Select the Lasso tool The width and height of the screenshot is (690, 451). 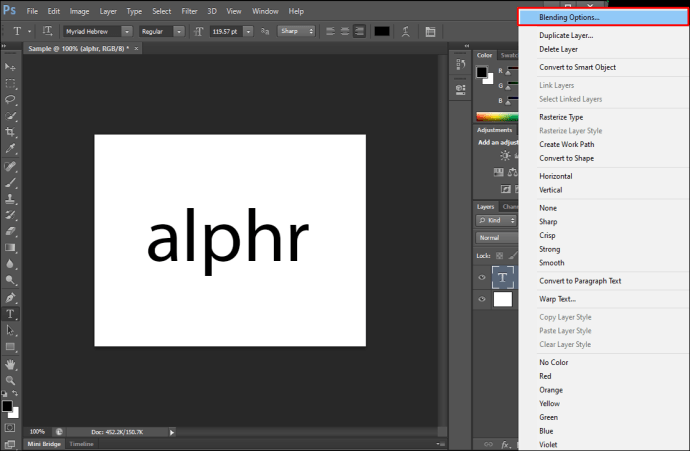[x=10, y=99]
